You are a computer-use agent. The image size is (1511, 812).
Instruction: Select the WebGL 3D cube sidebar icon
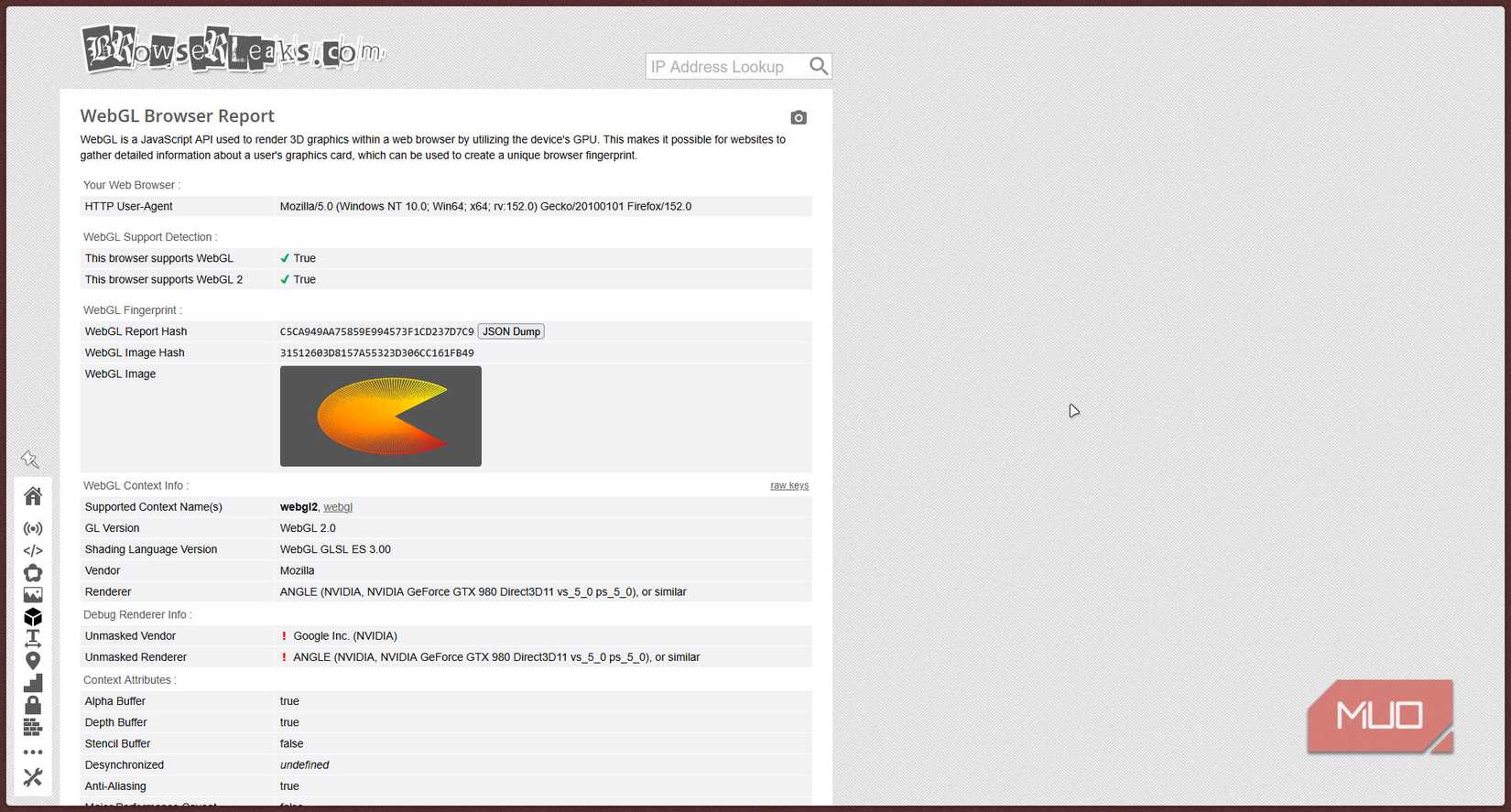[33, 617]
